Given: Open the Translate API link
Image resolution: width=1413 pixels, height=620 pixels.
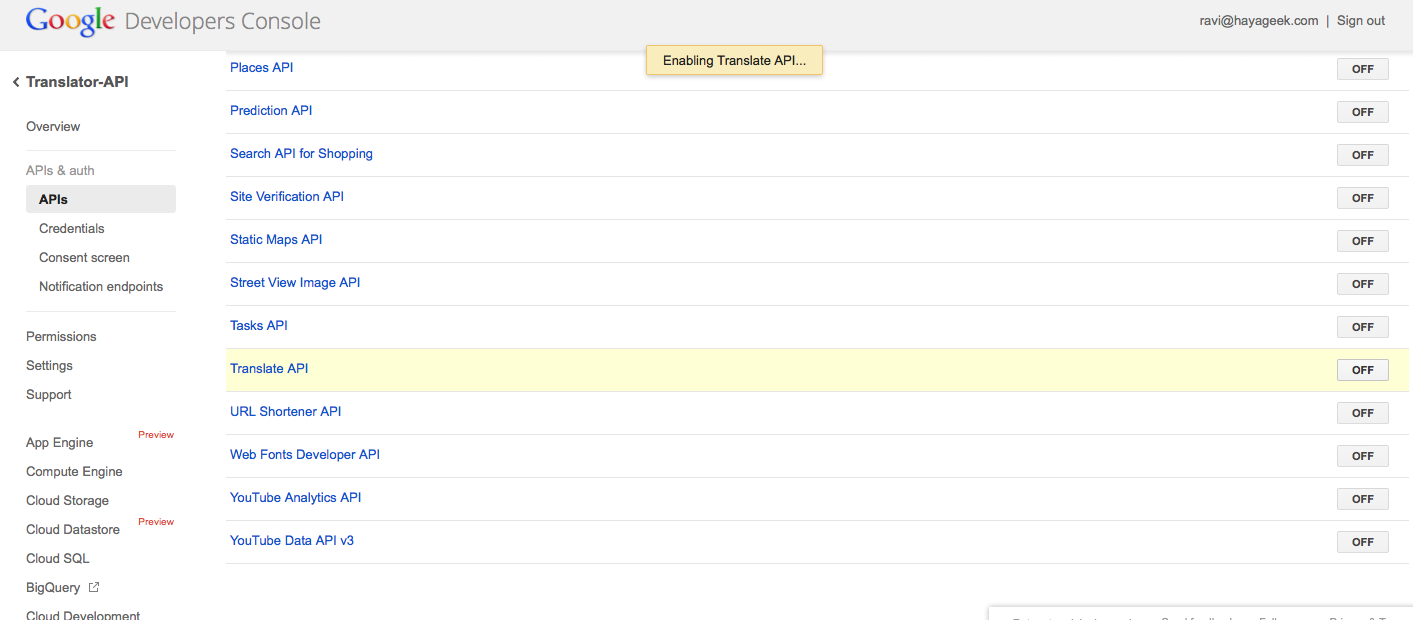Looking at the screenshot, I should click(x=269, y=369).
